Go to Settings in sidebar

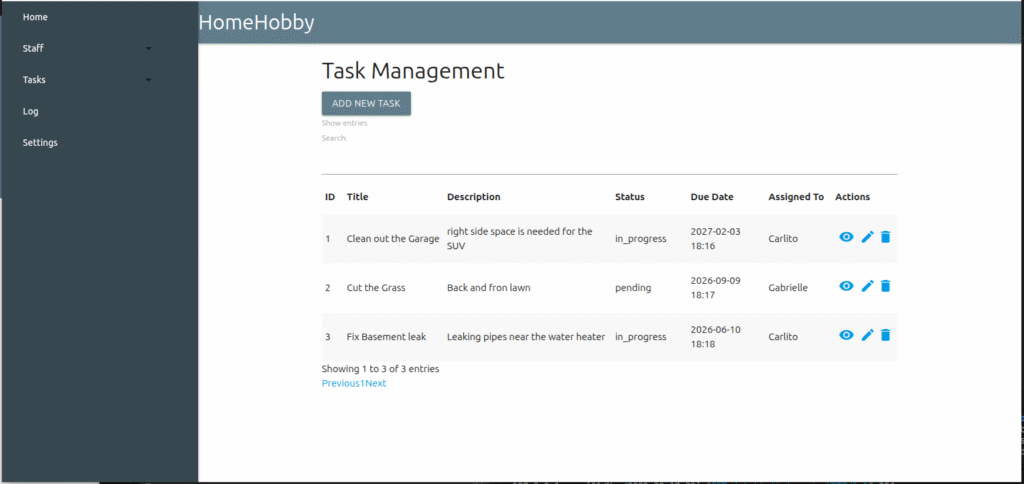(x=40, y=142)
